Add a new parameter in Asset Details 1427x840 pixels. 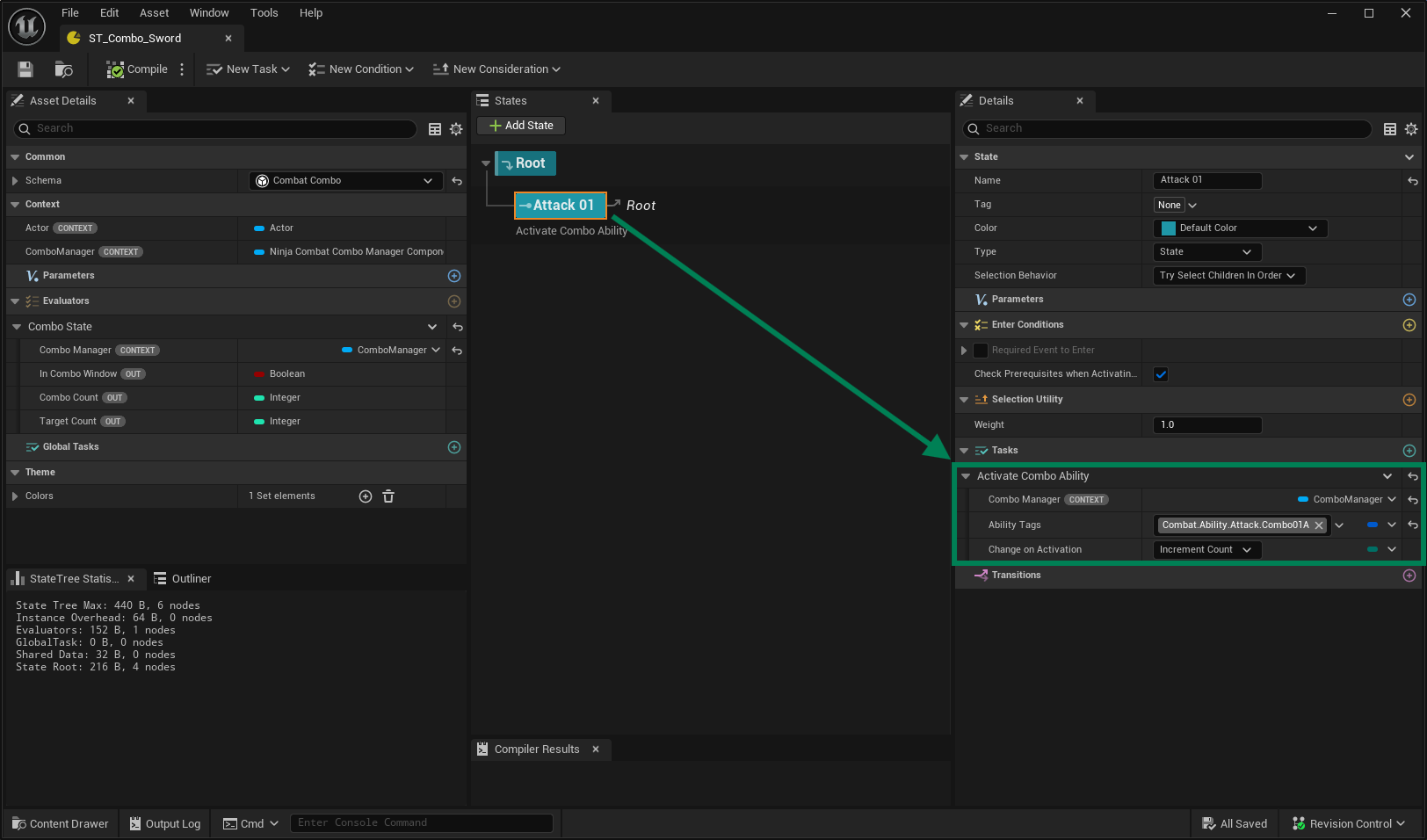454,276
